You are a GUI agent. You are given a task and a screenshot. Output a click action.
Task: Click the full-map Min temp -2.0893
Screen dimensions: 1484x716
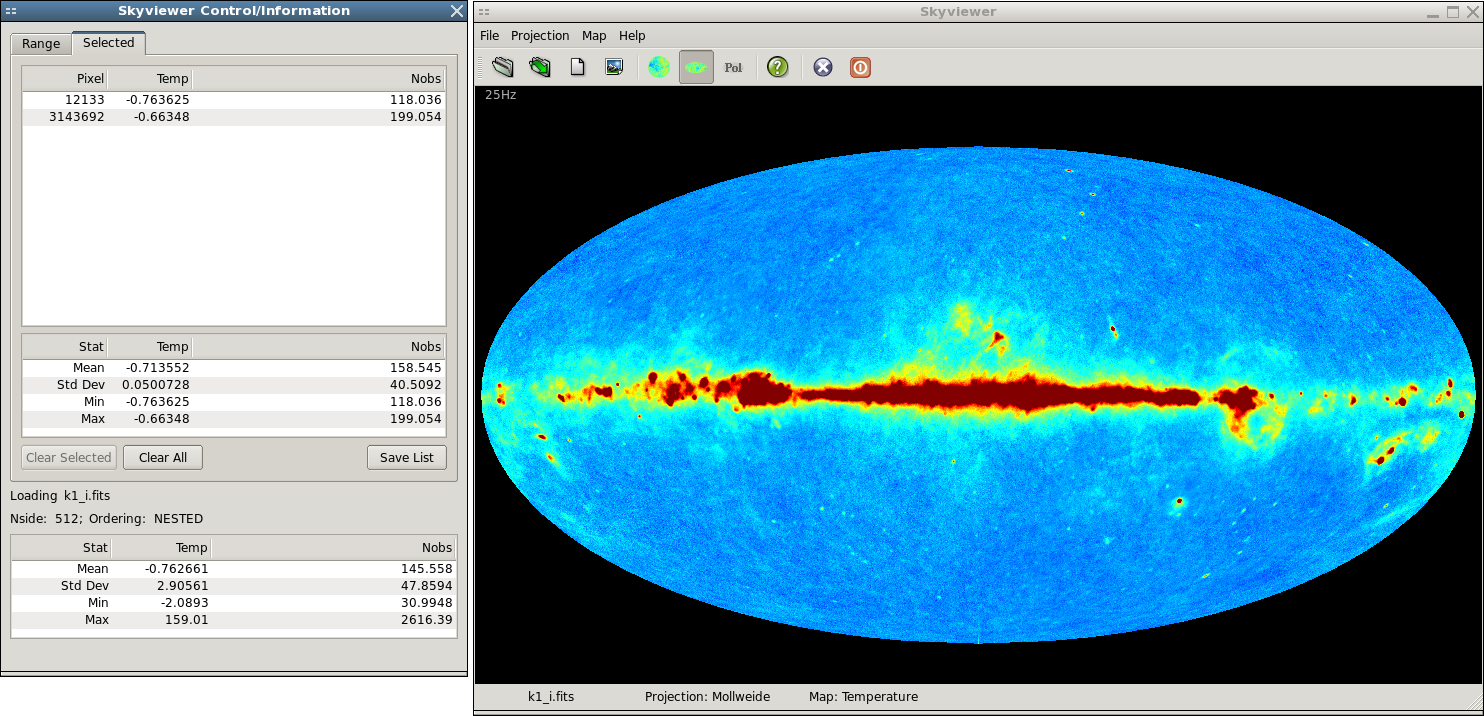(183, 603)
